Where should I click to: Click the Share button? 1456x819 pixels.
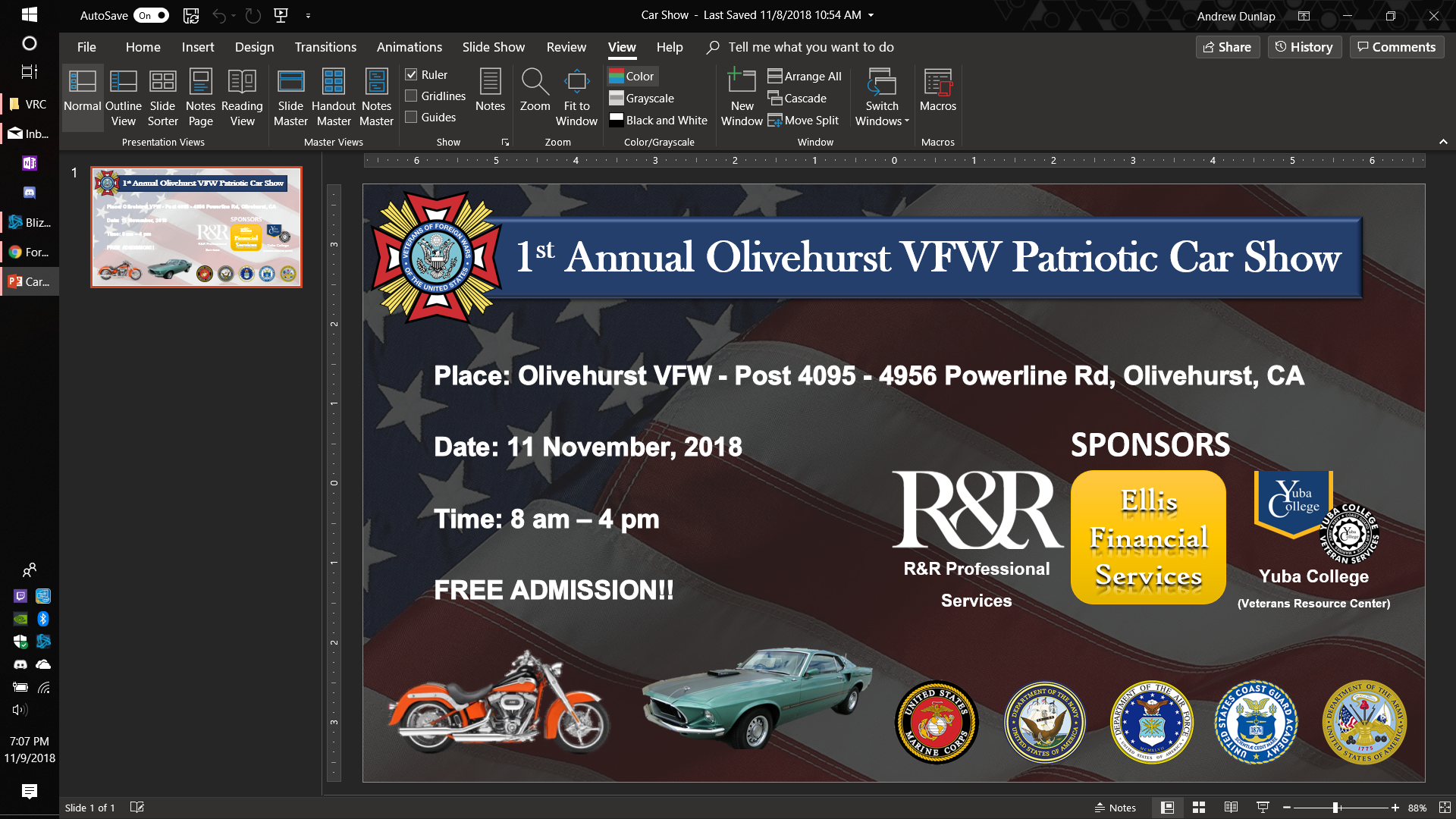coord(1227,47)
